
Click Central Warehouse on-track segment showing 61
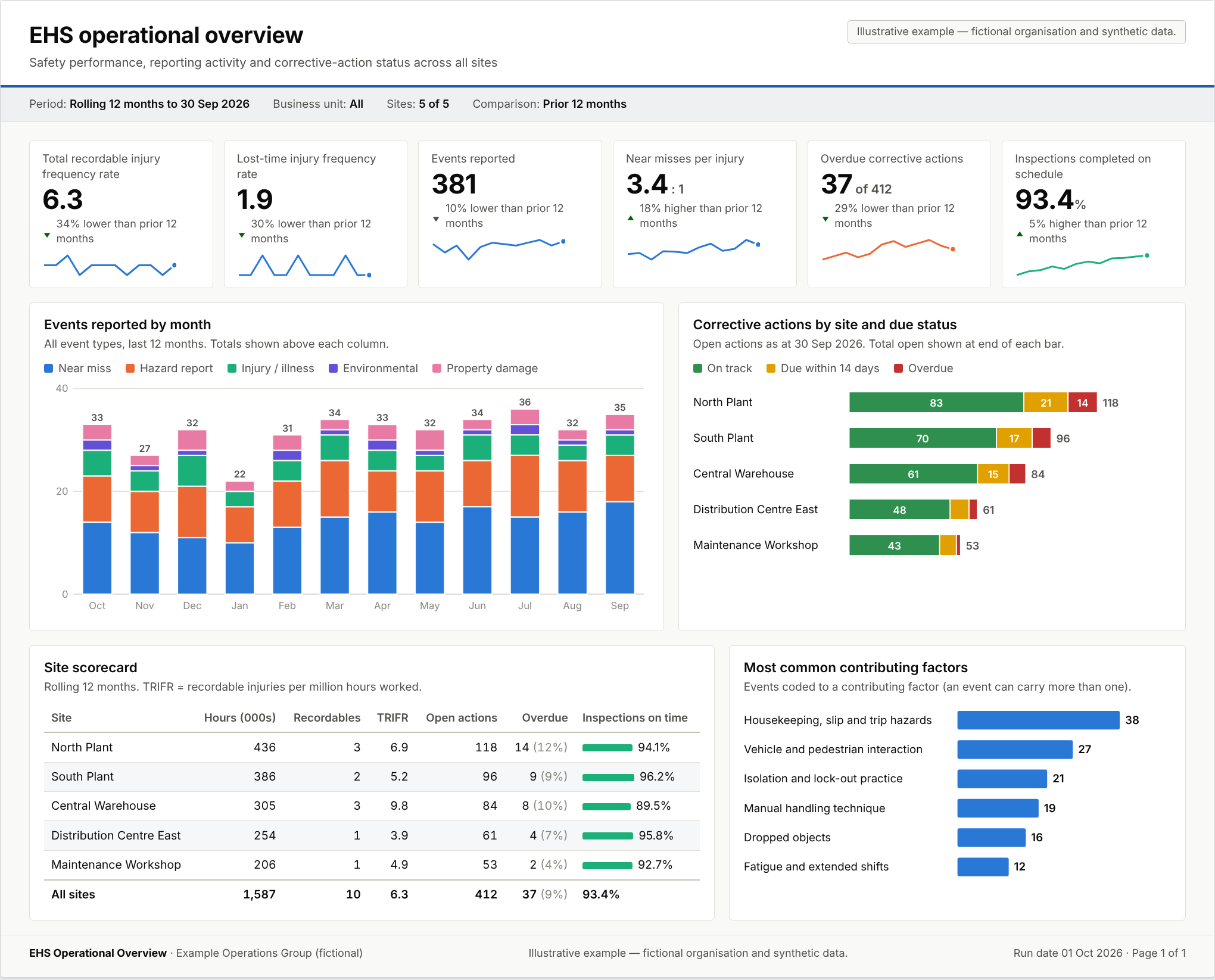click(x=913, y=474)
